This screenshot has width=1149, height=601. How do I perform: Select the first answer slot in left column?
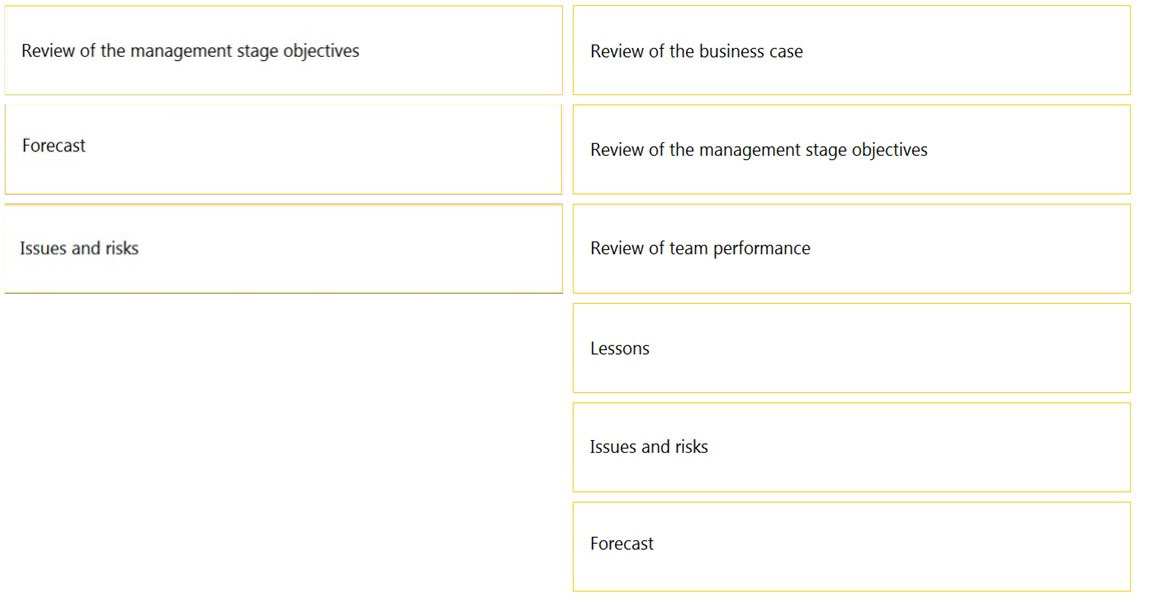tap(284, 51)
